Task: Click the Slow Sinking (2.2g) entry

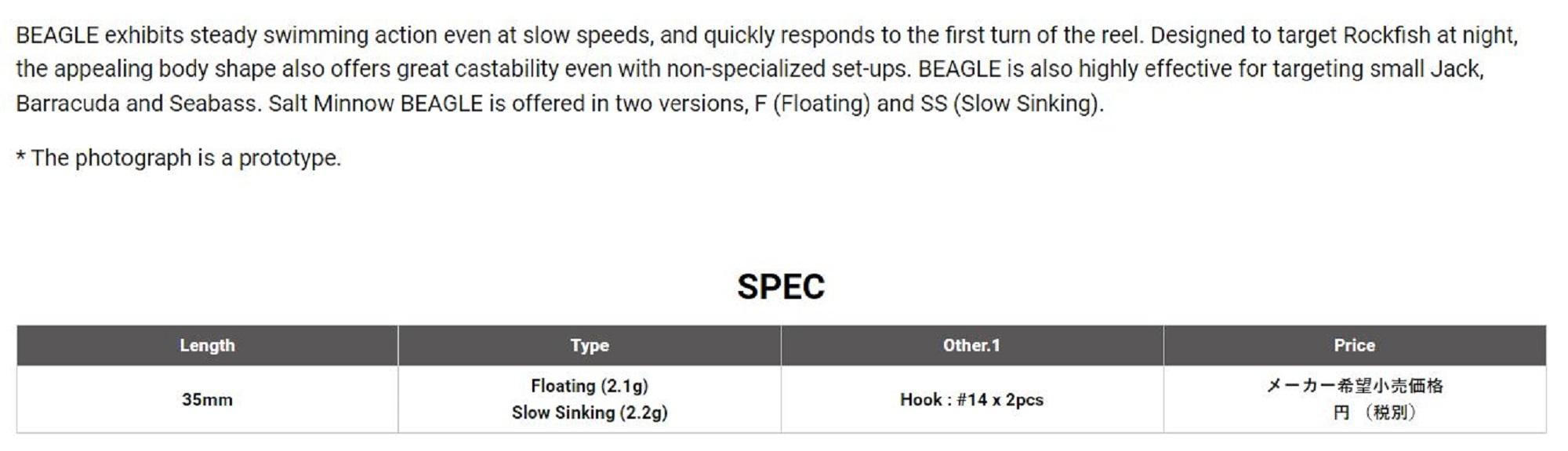Action: click(590, 413)
